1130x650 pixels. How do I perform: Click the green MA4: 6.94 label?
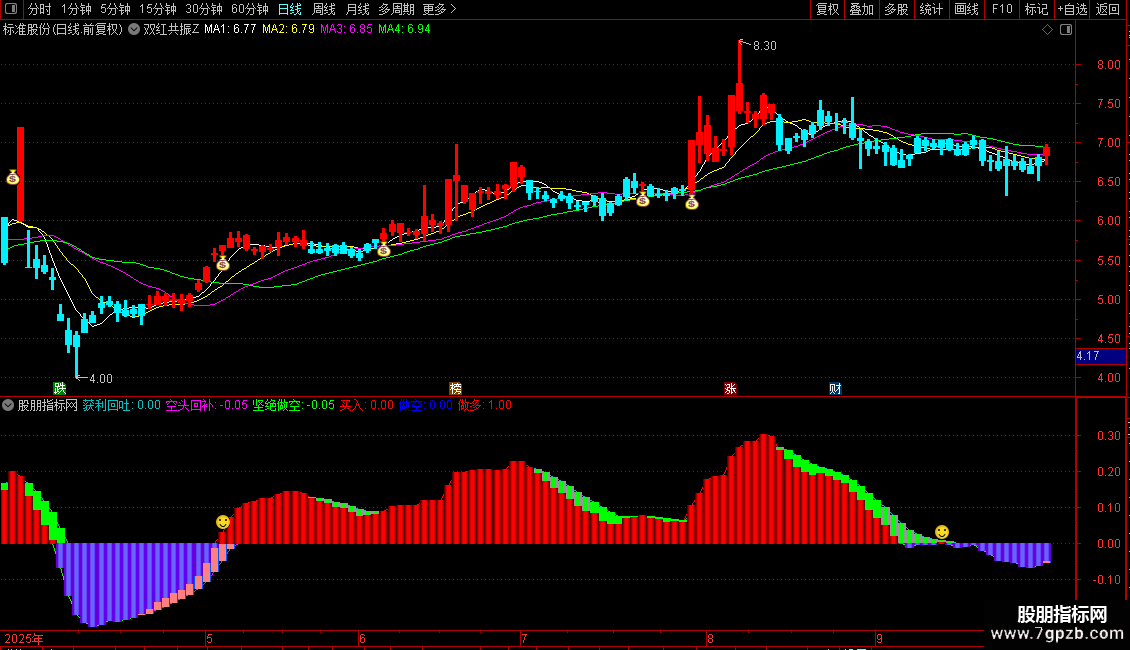pos(404,30)
